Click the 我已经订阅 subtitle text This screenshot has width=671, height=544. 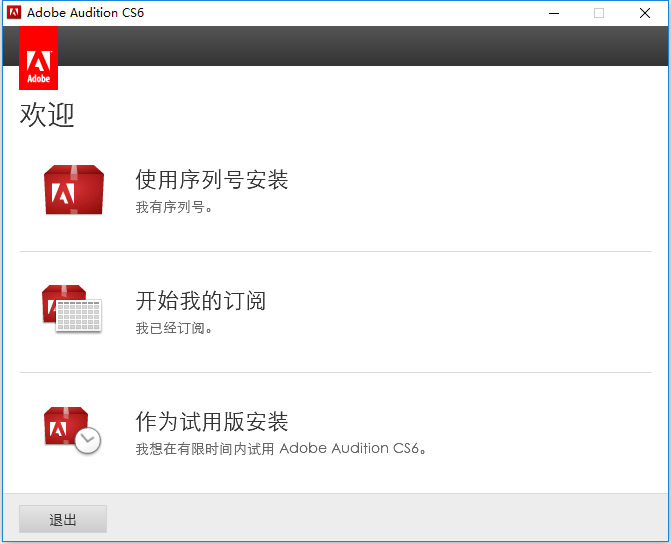[174, 328]
